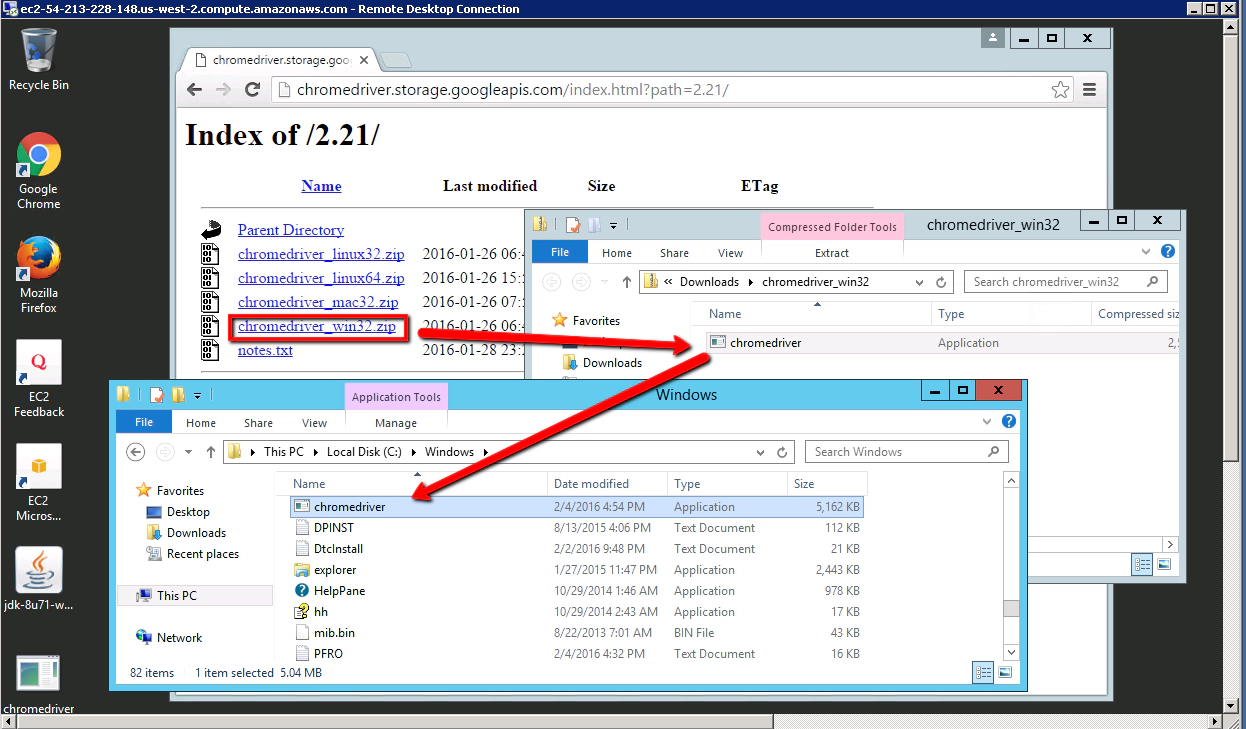Screen dimensions: 1246x729
Task: Open Chrome's menu via the hamburger icon
Action: pyautogui.click(x=1089, y=89)
